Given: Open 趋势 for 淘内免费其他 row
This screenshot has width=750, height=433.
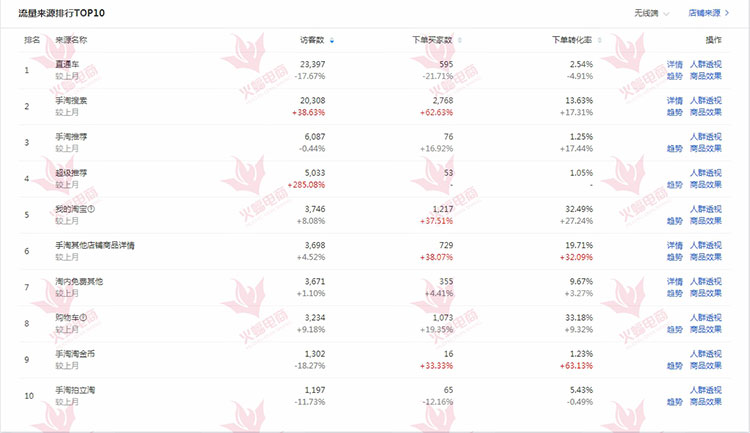Looking at the screenshot, I should pyautogui.click(x=675, y=293).
